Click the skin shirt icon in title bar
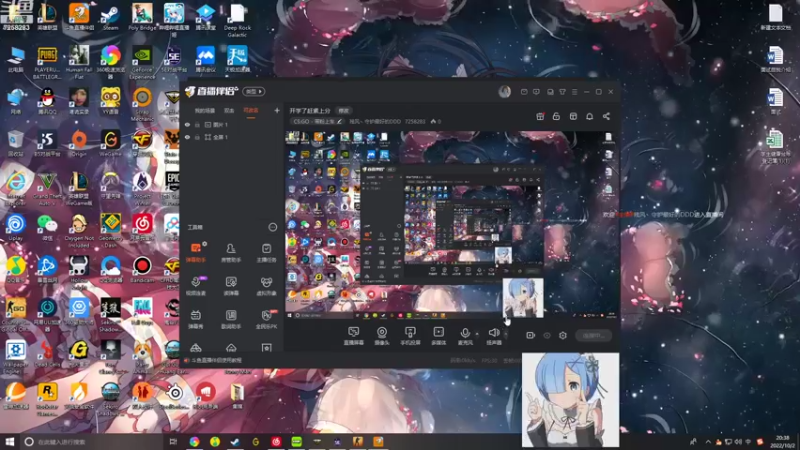This screenshot has width=800, height=450. click(x=562, y=92)
